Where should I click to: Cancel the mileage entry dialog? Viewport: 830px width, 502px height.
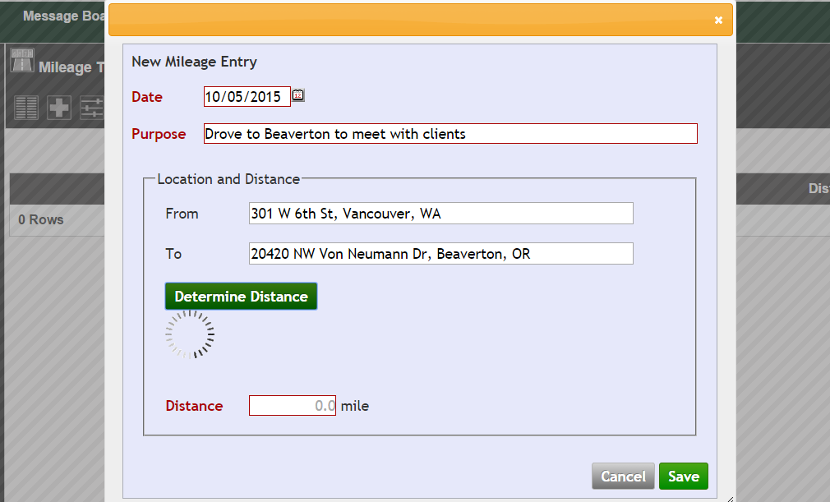(623, 477)
